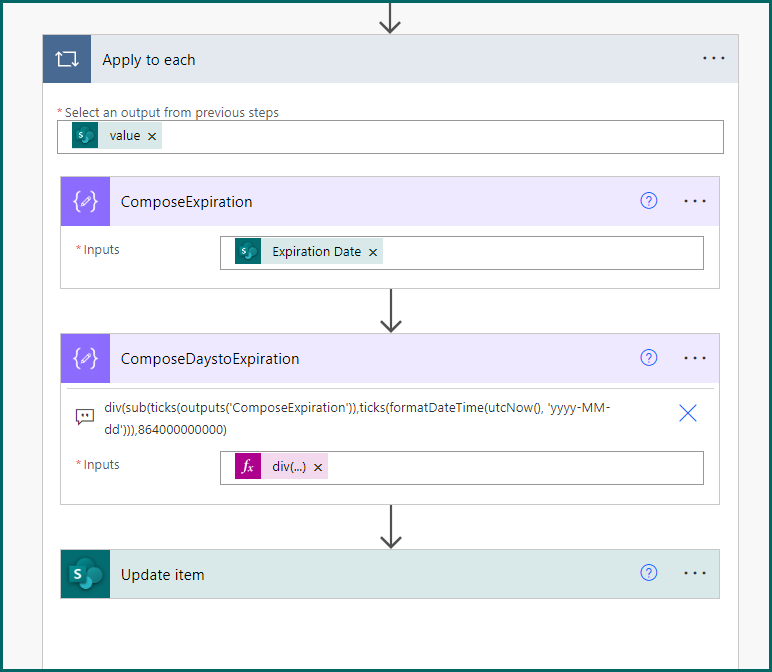Screen dimensions: 772x672
Task: Click the ComposeExpiration Inputs field
Action: (x=462, y=253)
